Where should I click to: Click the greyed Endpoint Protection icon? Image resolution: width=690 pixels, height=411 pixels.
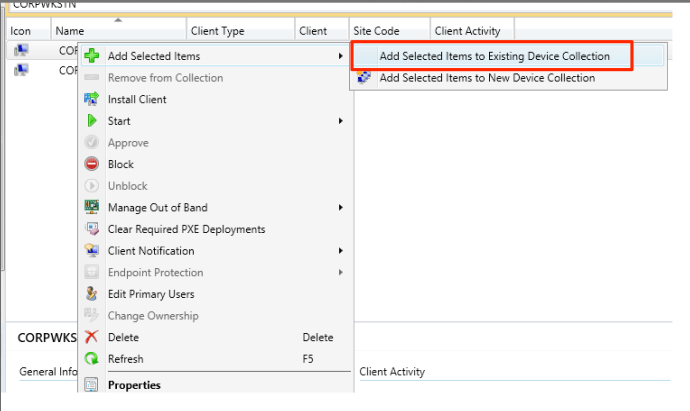tap(92, 272)
